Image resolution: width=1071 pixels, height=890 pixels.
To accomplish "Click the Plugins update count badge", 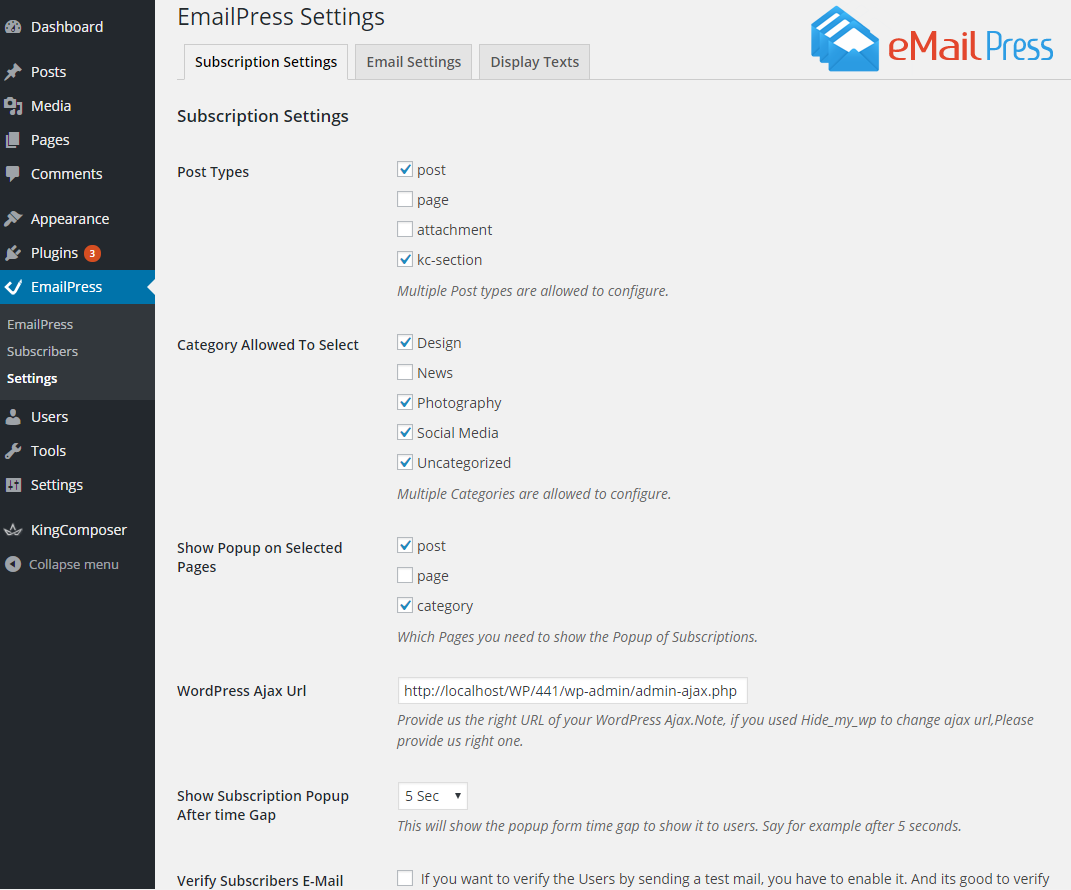I will (x=92, y=253).
